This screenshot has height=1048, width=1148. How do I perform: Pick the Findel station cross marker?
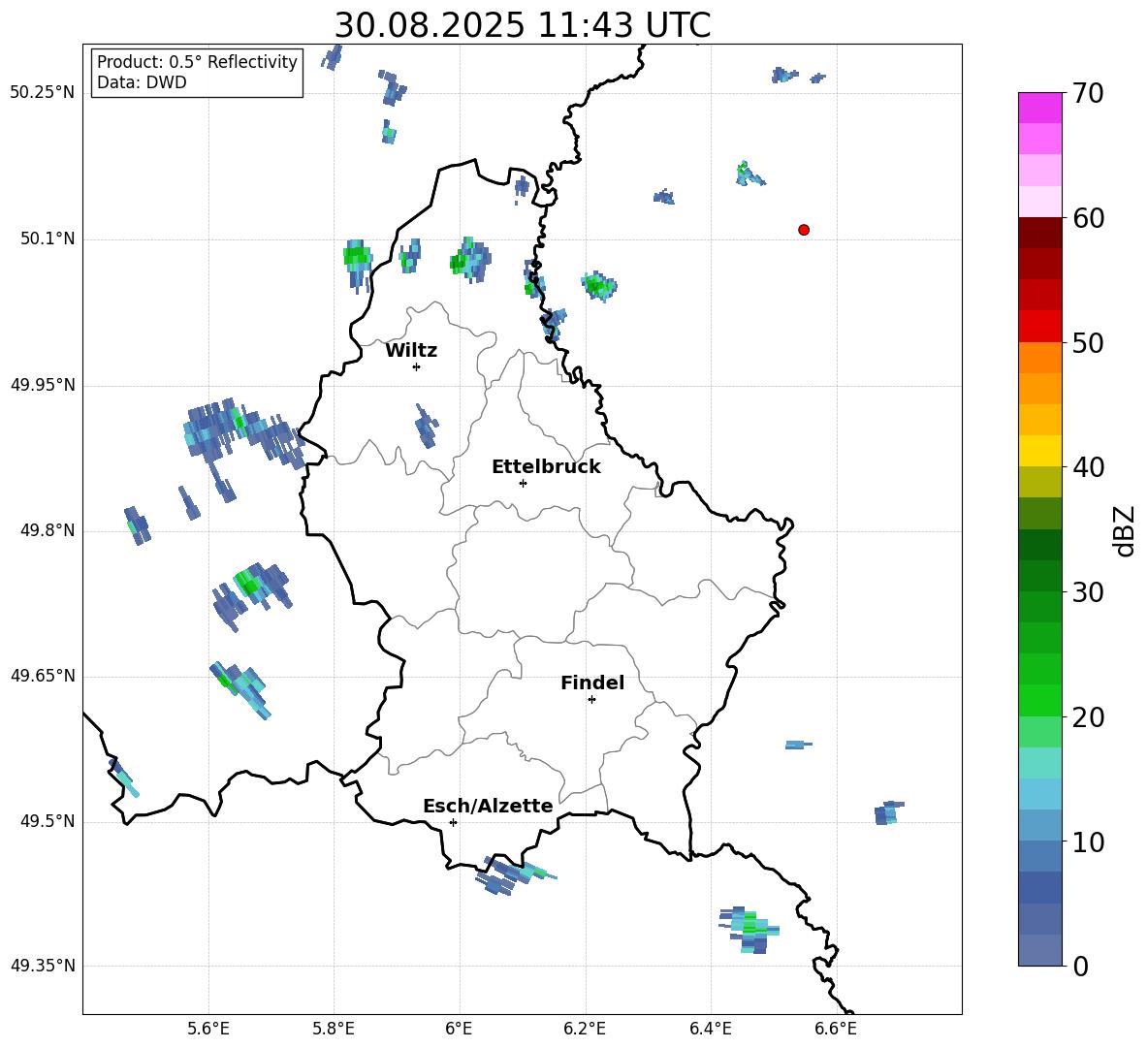[591, 699]
